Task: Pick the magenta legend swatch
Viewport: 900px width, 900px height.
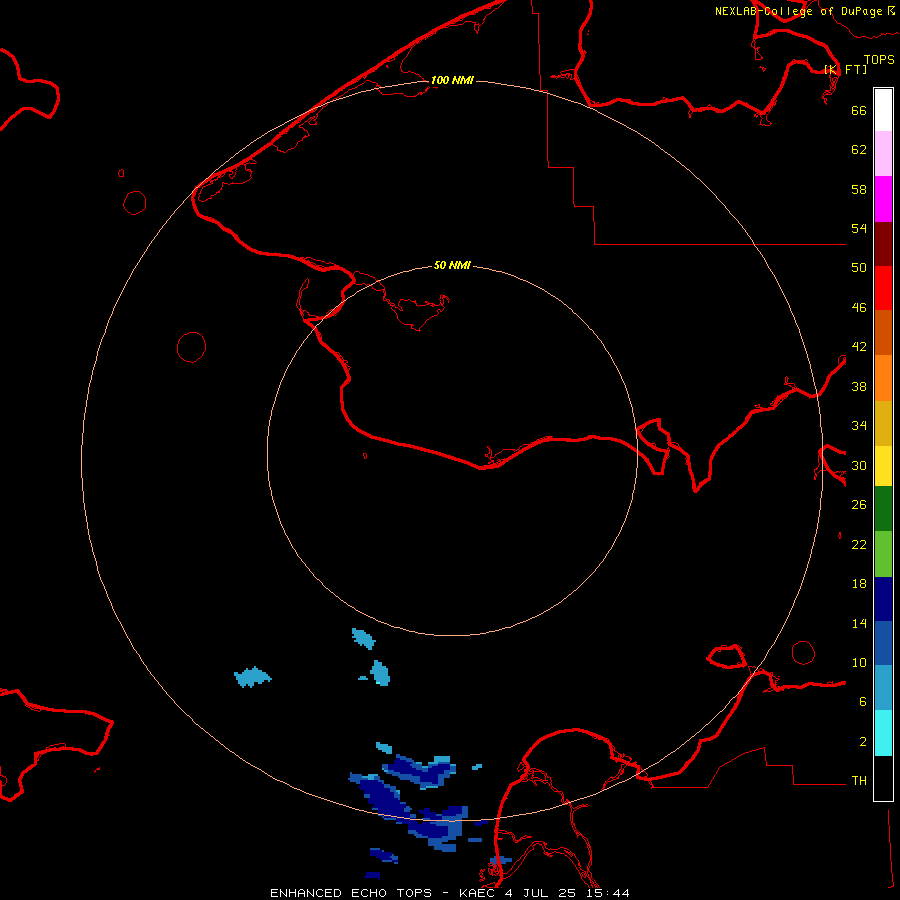Action: [883, 199]
